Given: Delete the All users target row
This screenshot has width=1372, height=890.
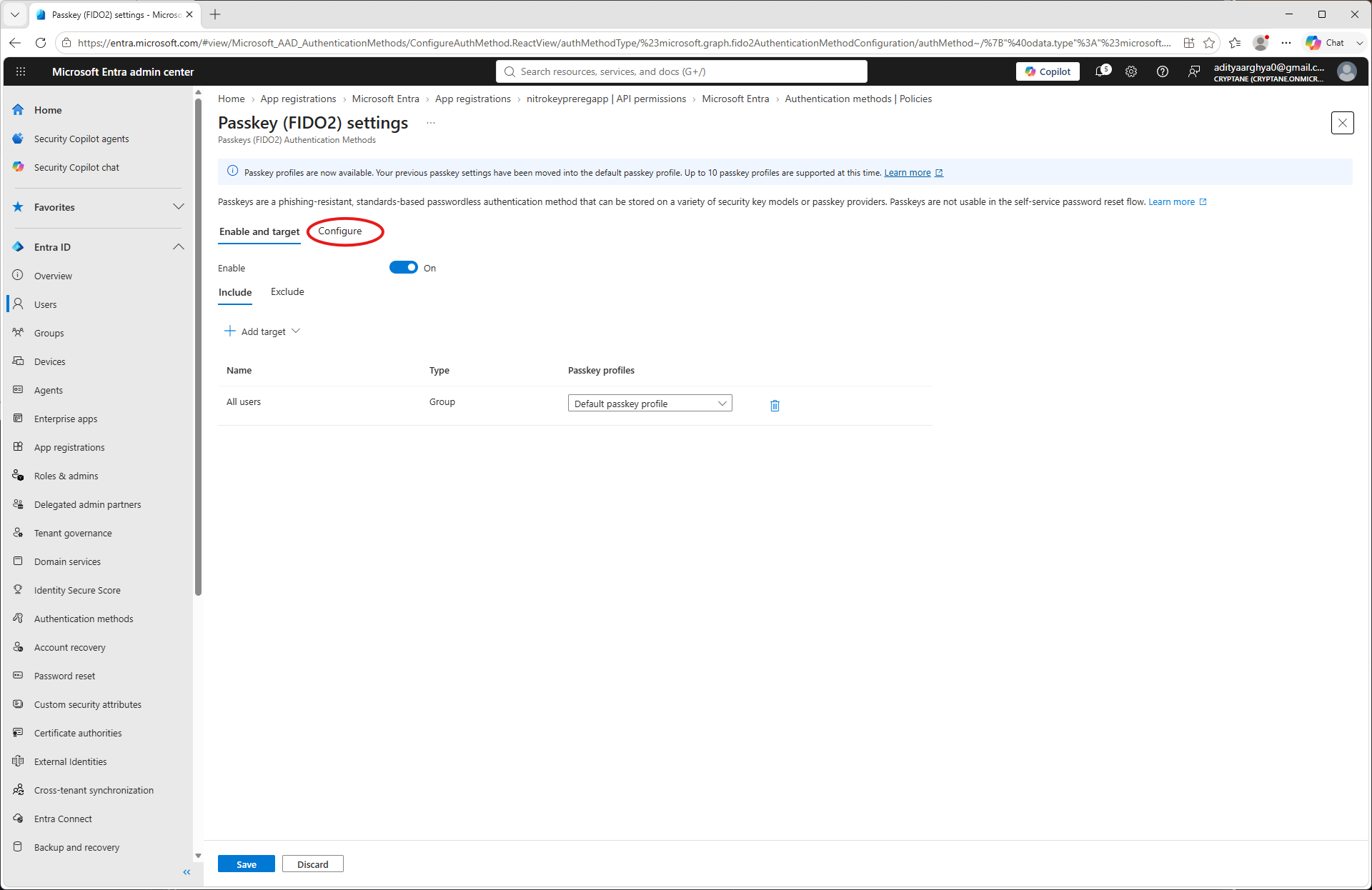Looking at the screenshot, I should pyautogui.click(x=775, y=405).
